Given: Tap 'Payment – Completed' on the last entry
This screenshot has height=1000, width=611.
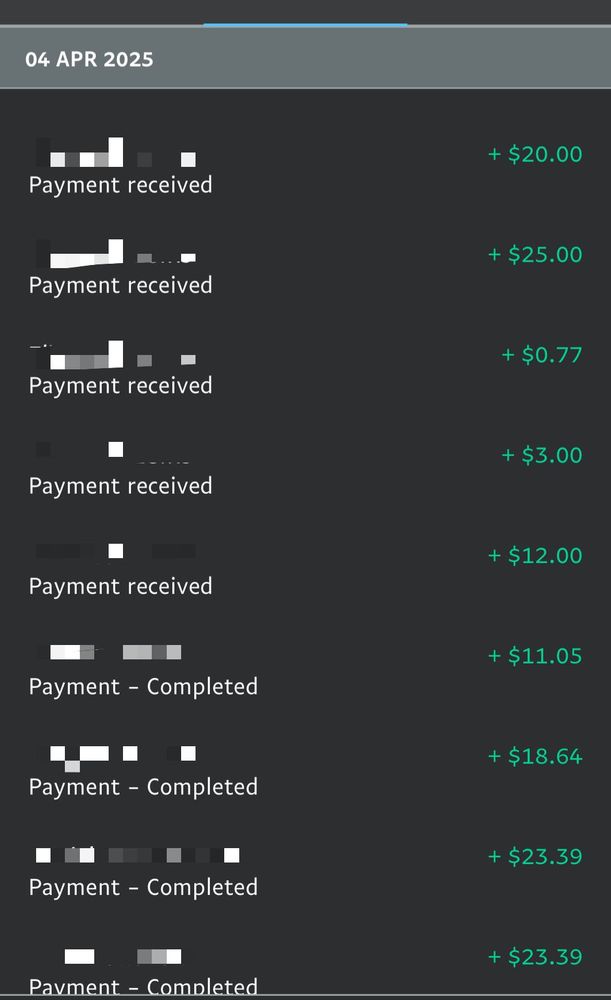Looking at the screenshot, I should [x=143, y=985].
